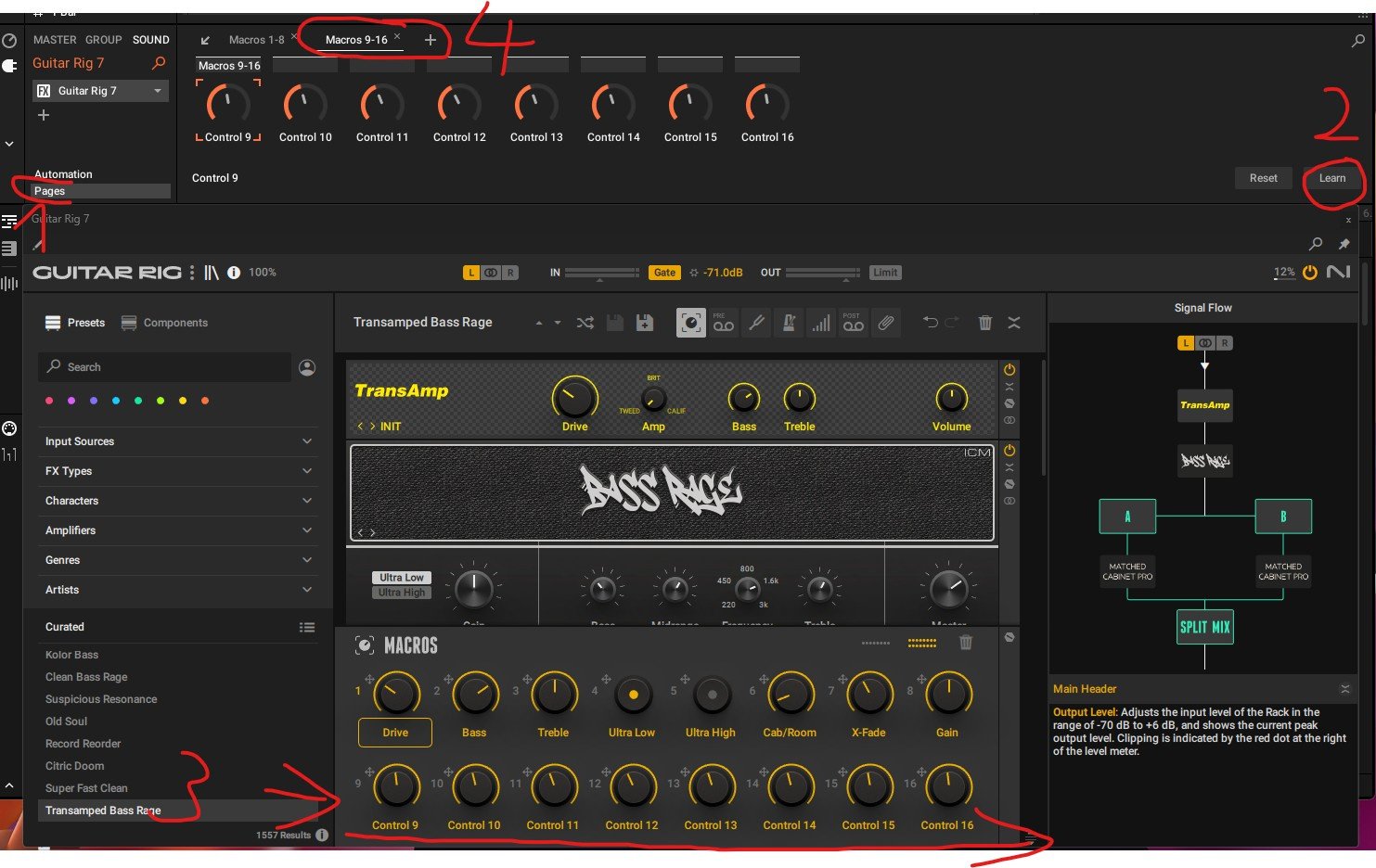Toggle the Macros view toolbar icon
Viewport: 1376px width, 868px height.
point(690,323)
